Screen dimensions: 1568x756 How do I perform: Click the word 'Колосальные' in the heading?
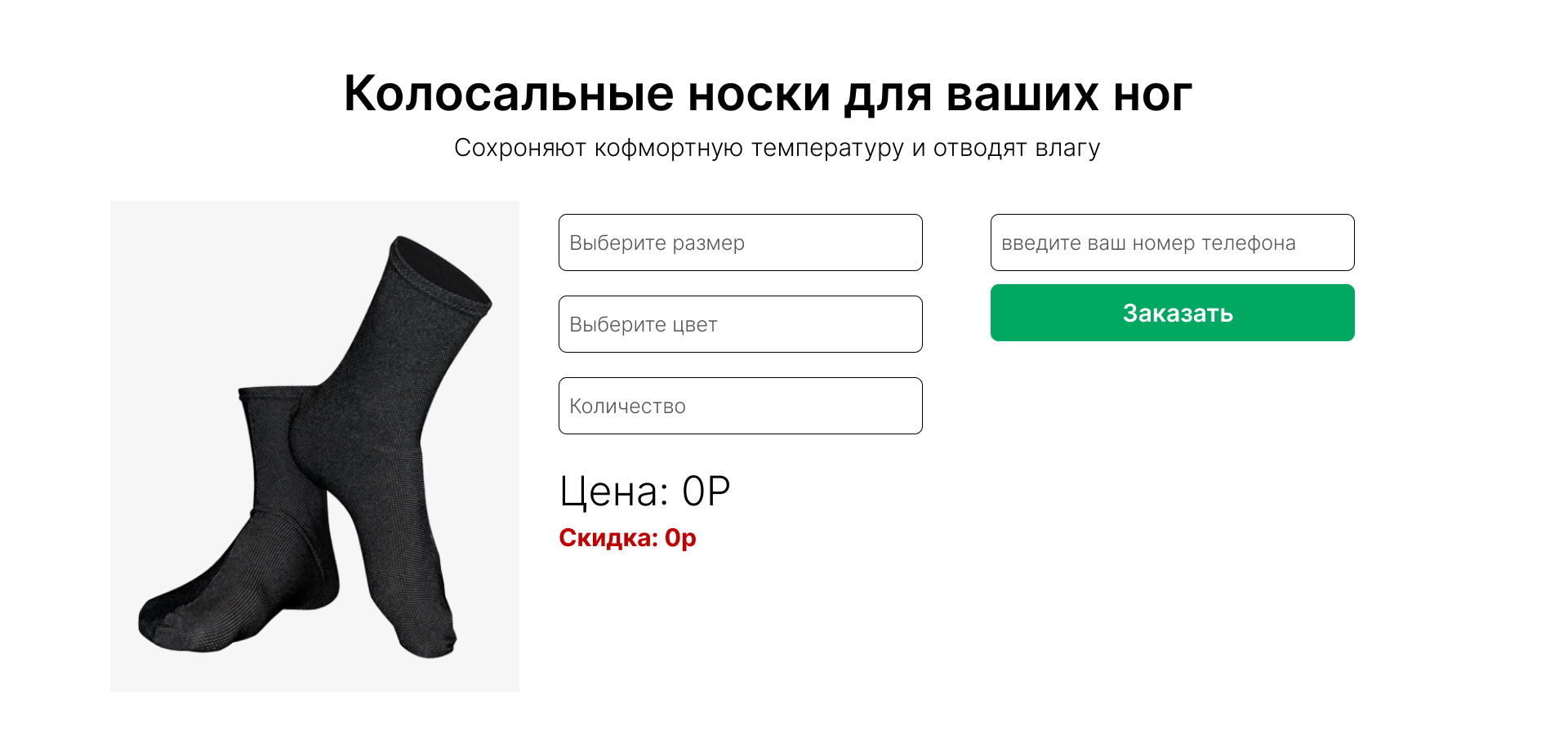[x=509, y=94]
